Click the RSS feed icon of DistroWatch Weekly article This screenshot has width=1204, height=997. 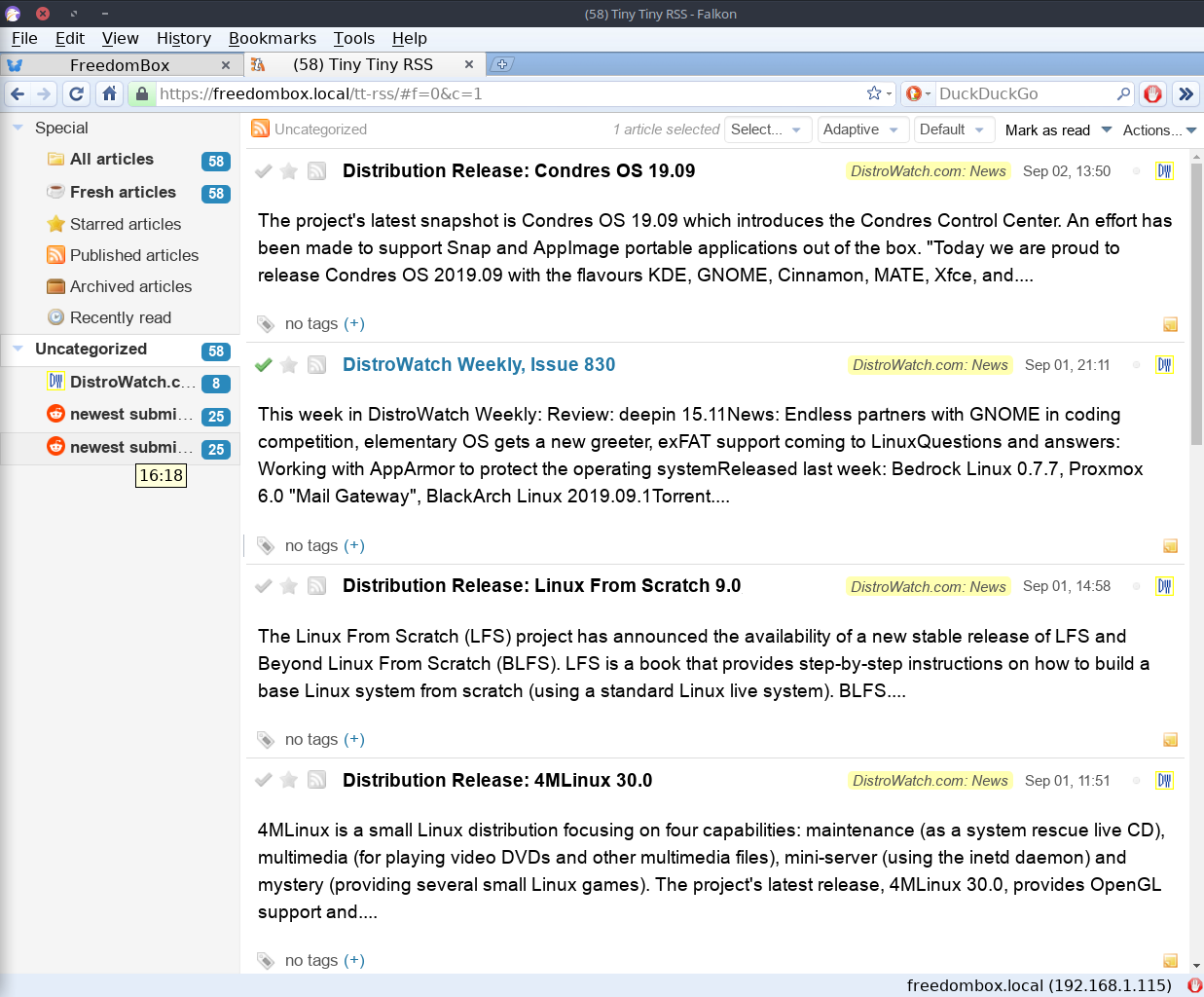point(316,365)
